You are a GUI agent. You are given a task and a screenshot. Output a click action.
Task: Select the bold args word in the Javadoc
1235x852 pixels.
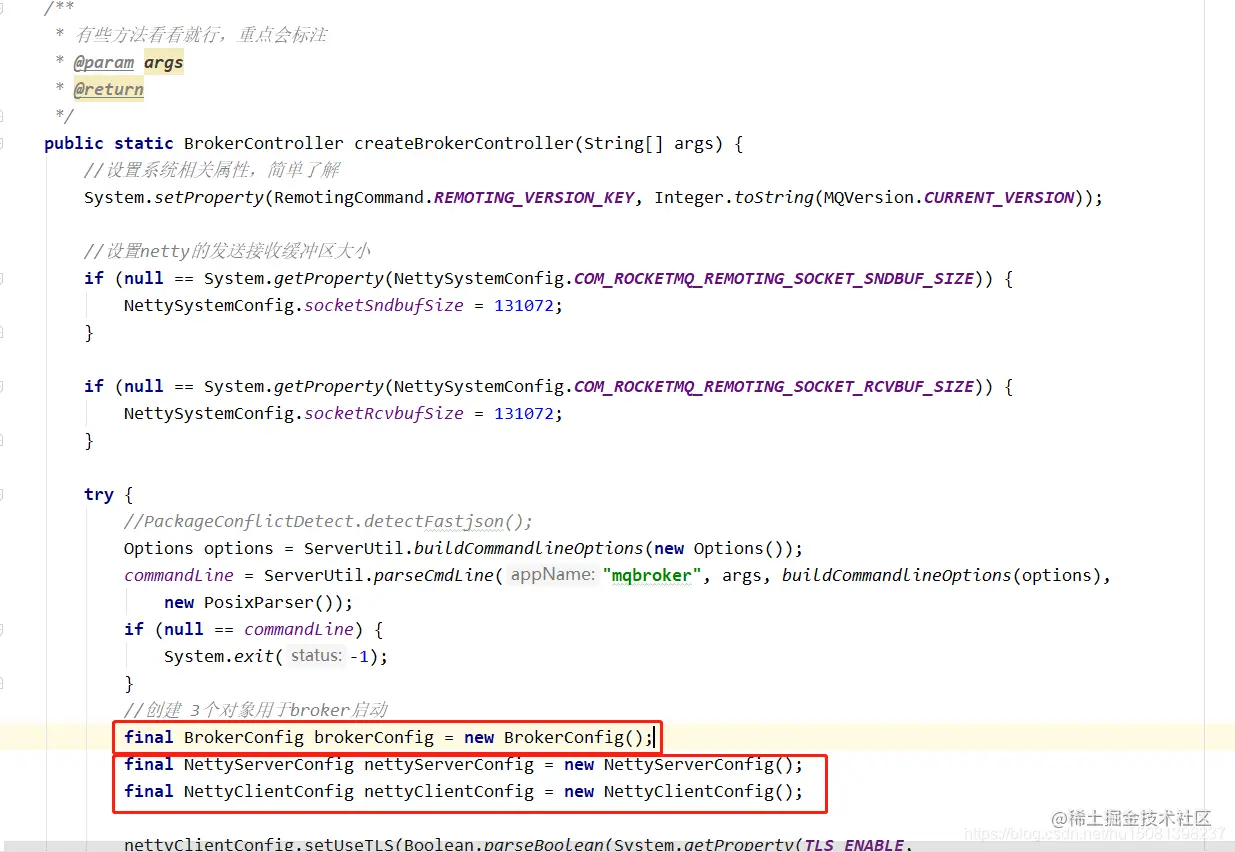pos(164,63)
